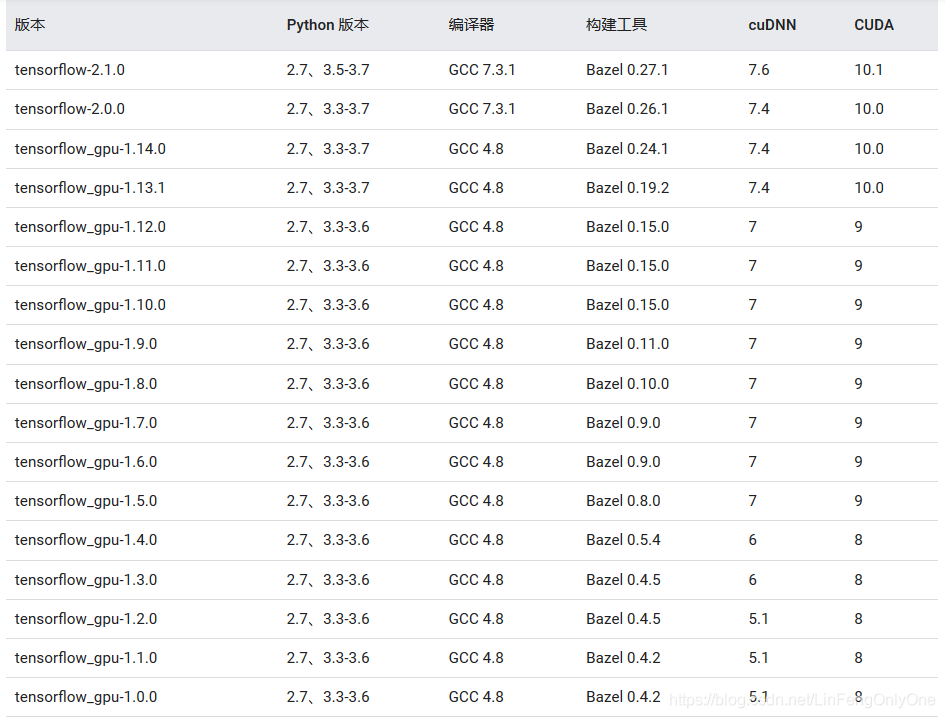The image size is (945, 718).
Task: Select the tensorflow_gpu-1.10.0 cell
Action: click(x=90, y=305)
